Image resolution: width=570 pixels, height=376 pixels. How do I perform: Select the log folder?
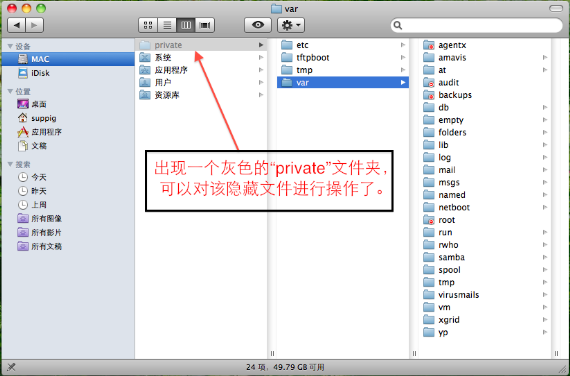pyautogui.click(x=485, y=157)
